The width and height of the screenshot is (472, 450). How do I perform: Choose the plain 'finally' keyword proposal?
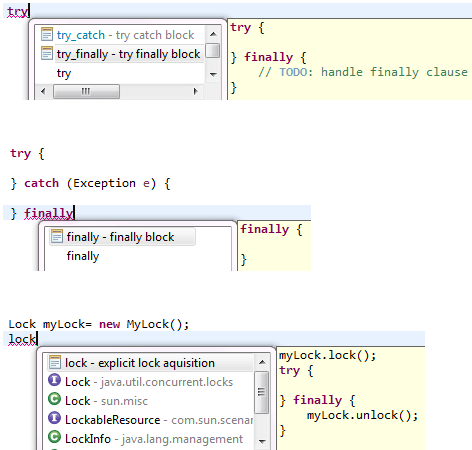click(83, 256)
